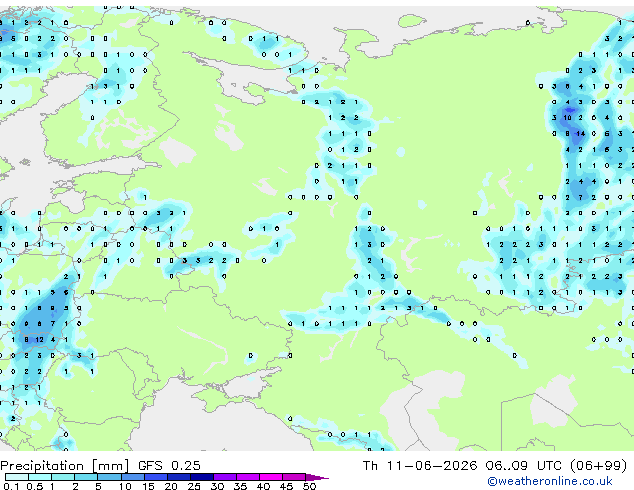Click the "(06+99)" forecast offset text
Image resolution: width=634 pixels, height=490 pixels.
click(599, 466)
